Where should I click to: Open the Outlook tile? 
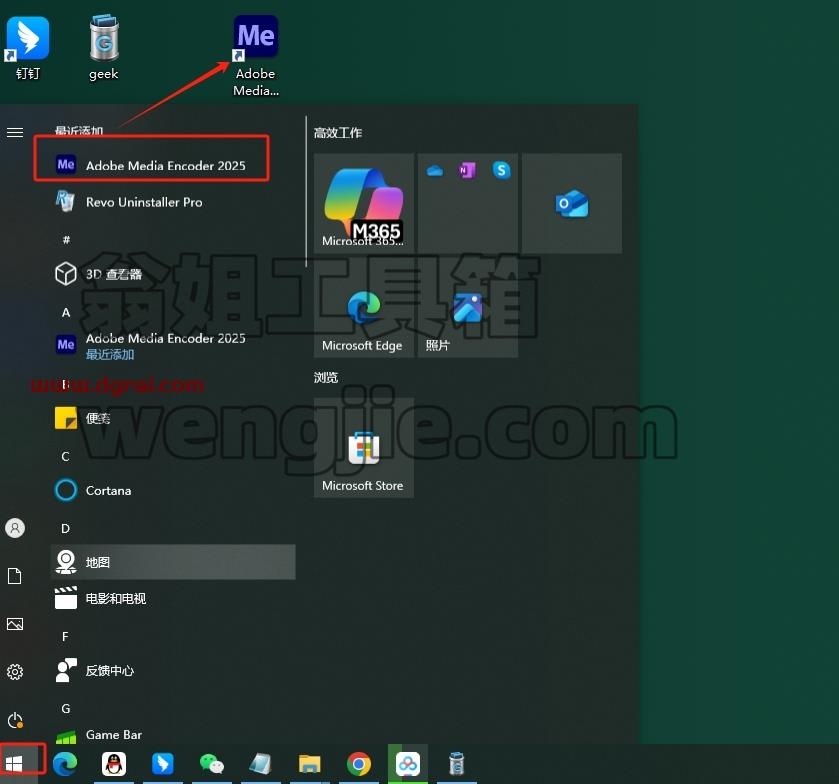571,203
